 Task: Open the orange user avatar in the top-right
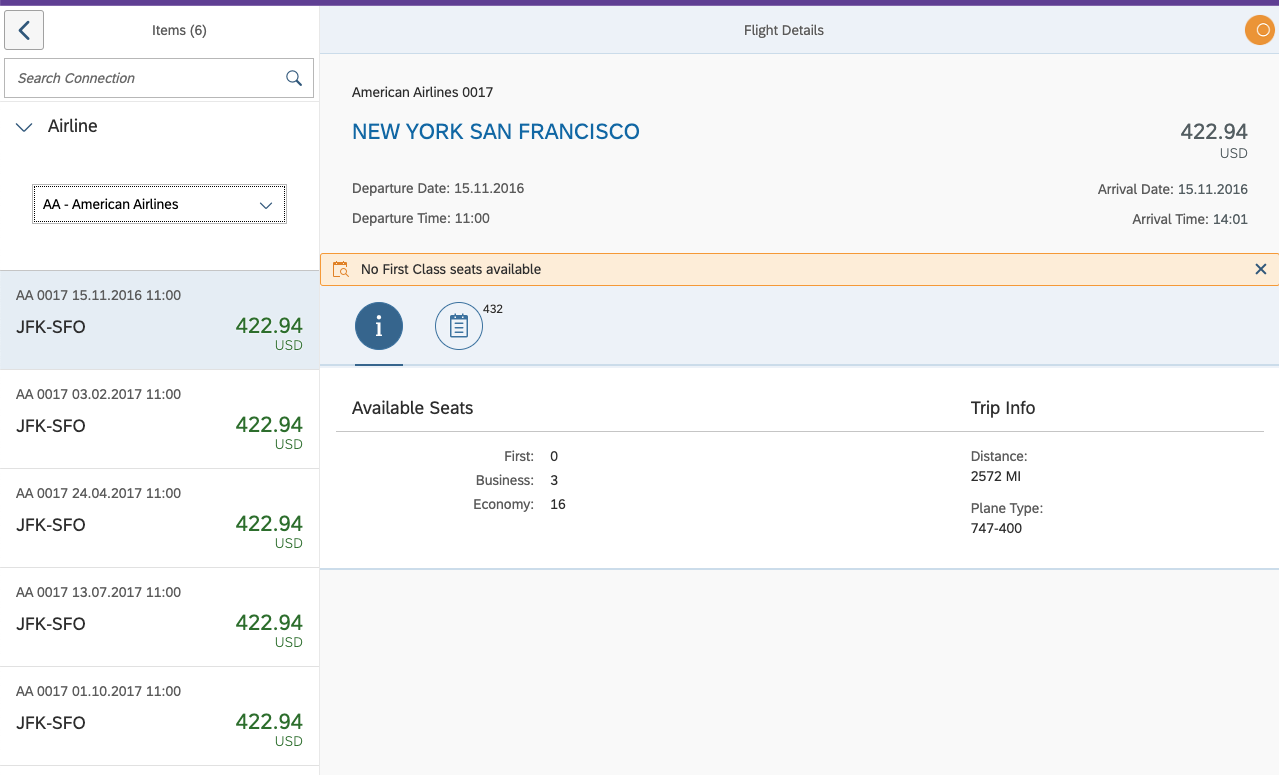pyautogui.click(x=1258, y=29)
